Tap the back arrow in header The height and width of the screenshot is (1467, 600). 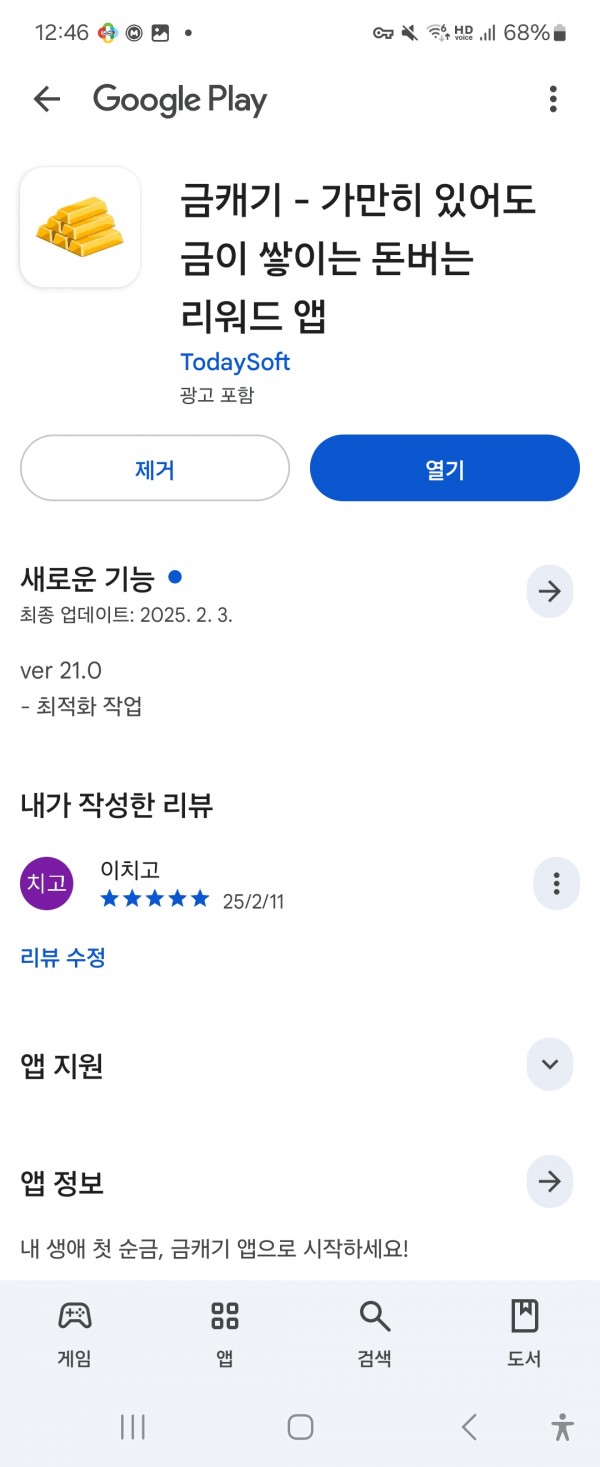[x=47, y=99]
